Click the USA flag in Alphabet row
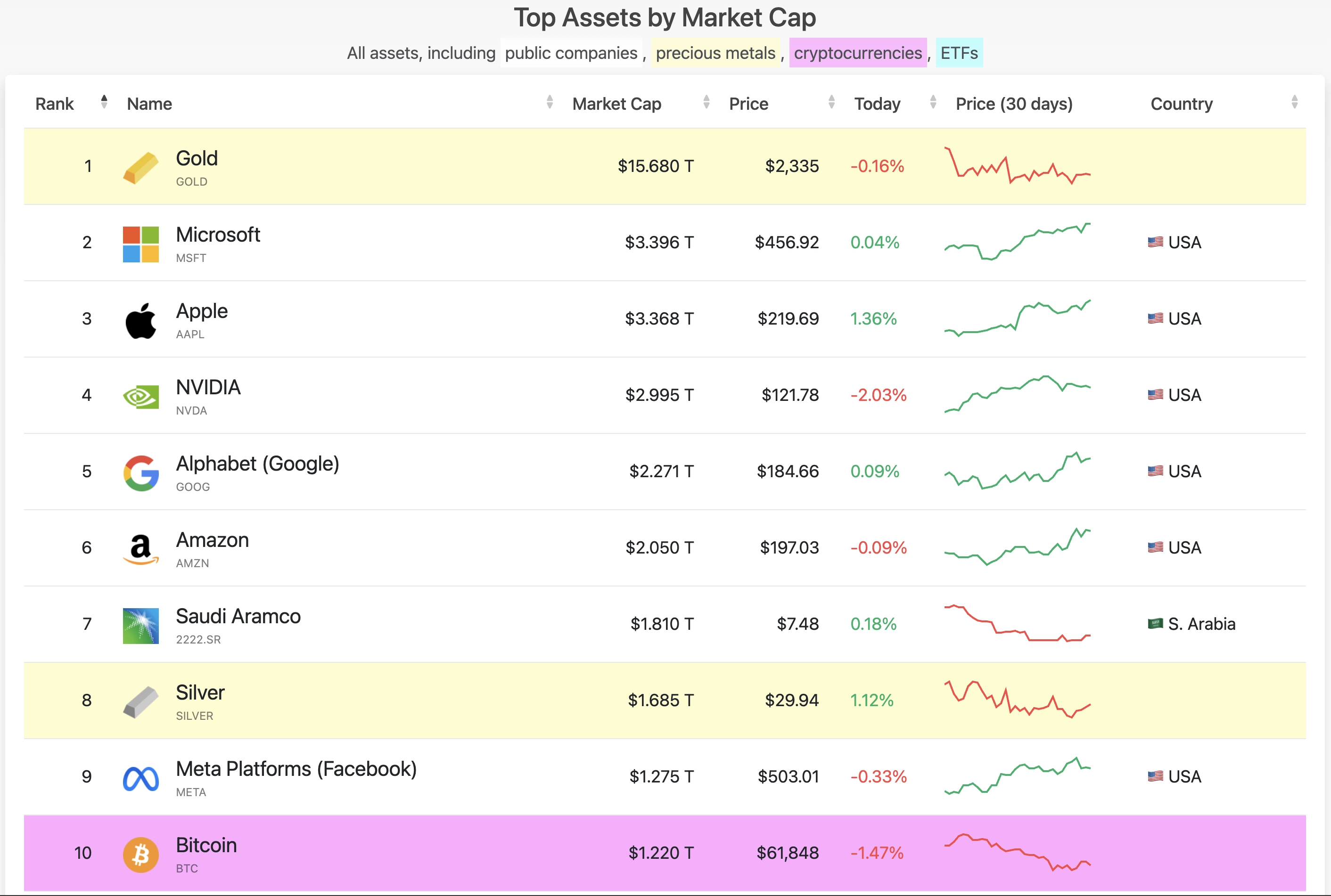 [1155, 471]
